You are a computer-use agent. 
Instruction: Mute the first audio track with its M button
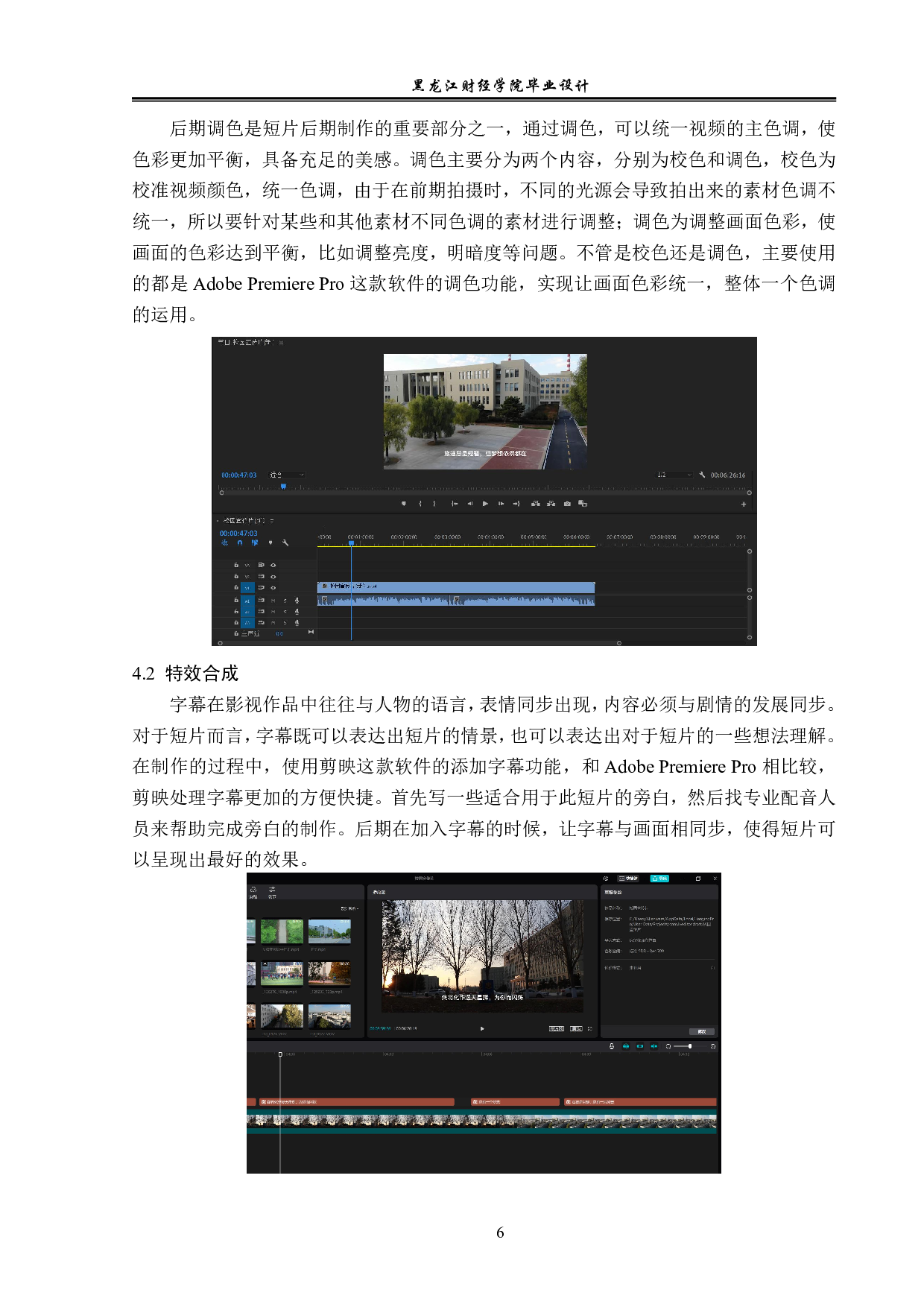tap(273, 600)
